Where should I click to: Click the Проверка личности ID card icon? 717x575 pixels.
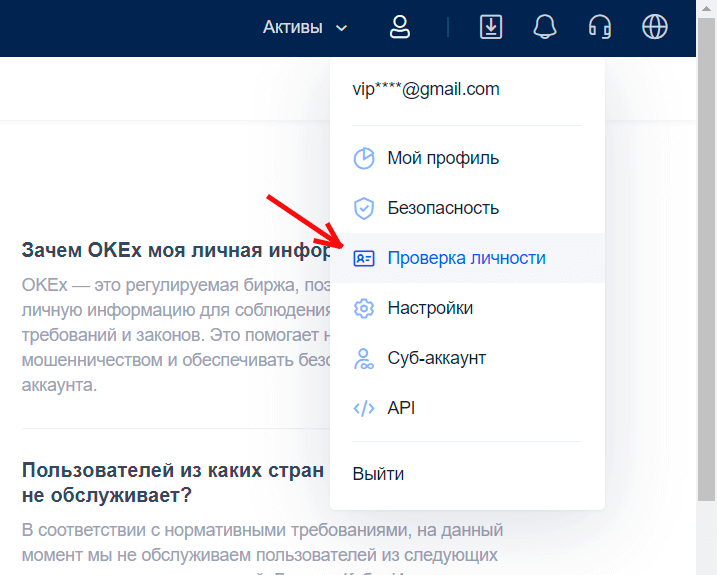pyautogui.click(x=364, y=258)
